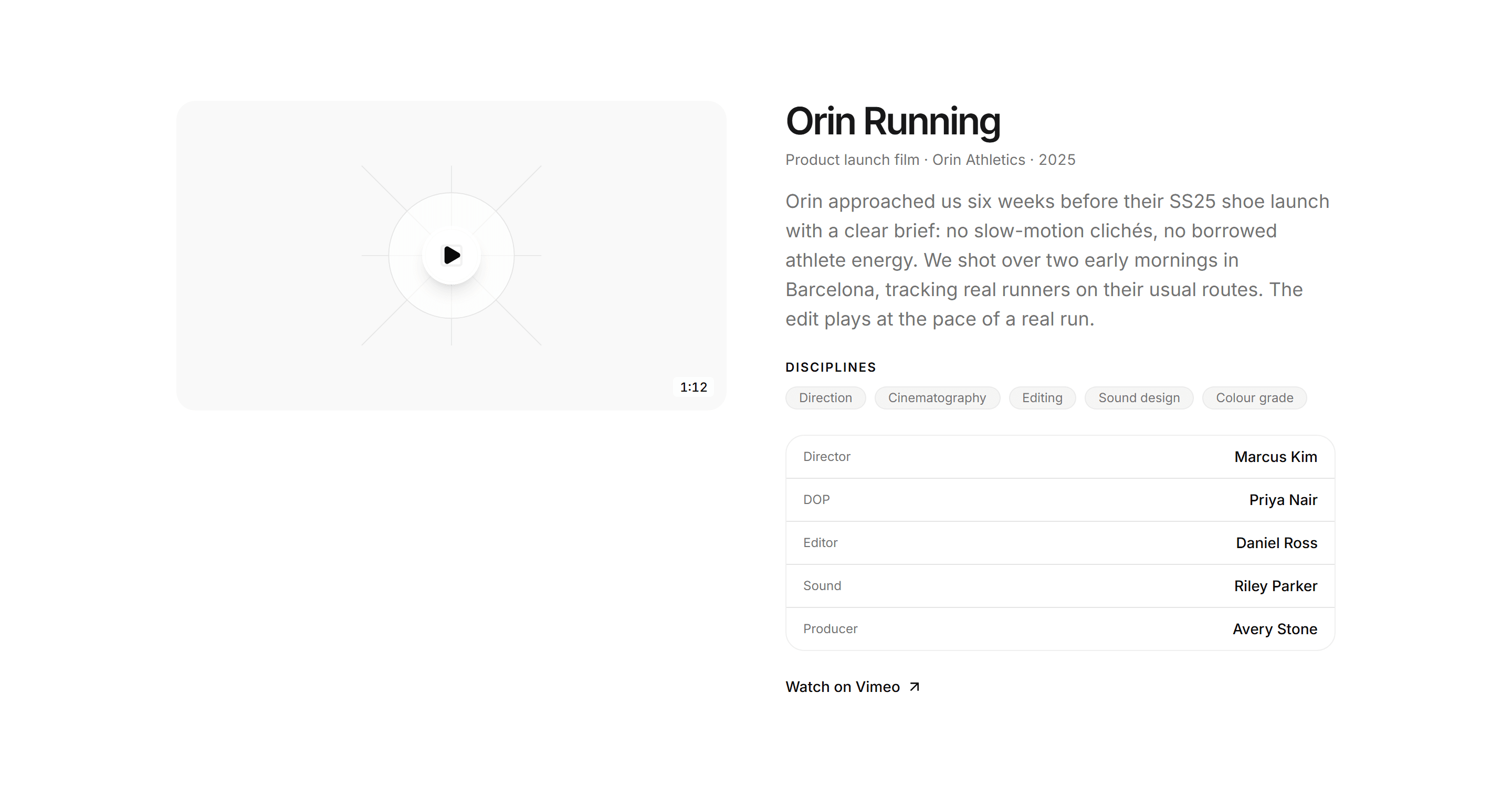Click the DOP label in credits
Viewport: 1512px width, 798px height.
click(x=816, y=499)
